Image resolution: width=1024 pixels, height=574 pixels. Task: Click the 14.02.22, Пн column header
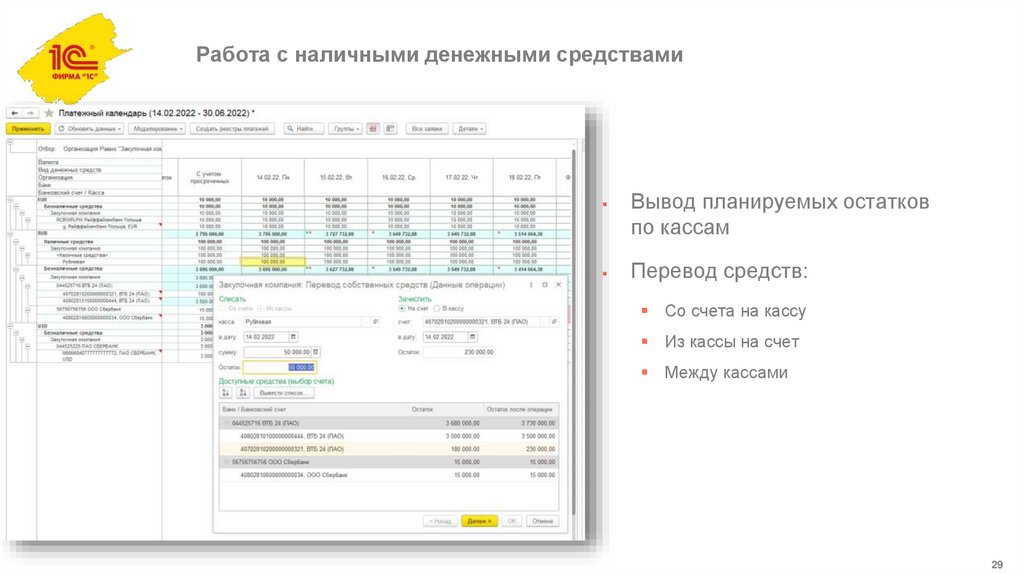(x=273, y=178)
